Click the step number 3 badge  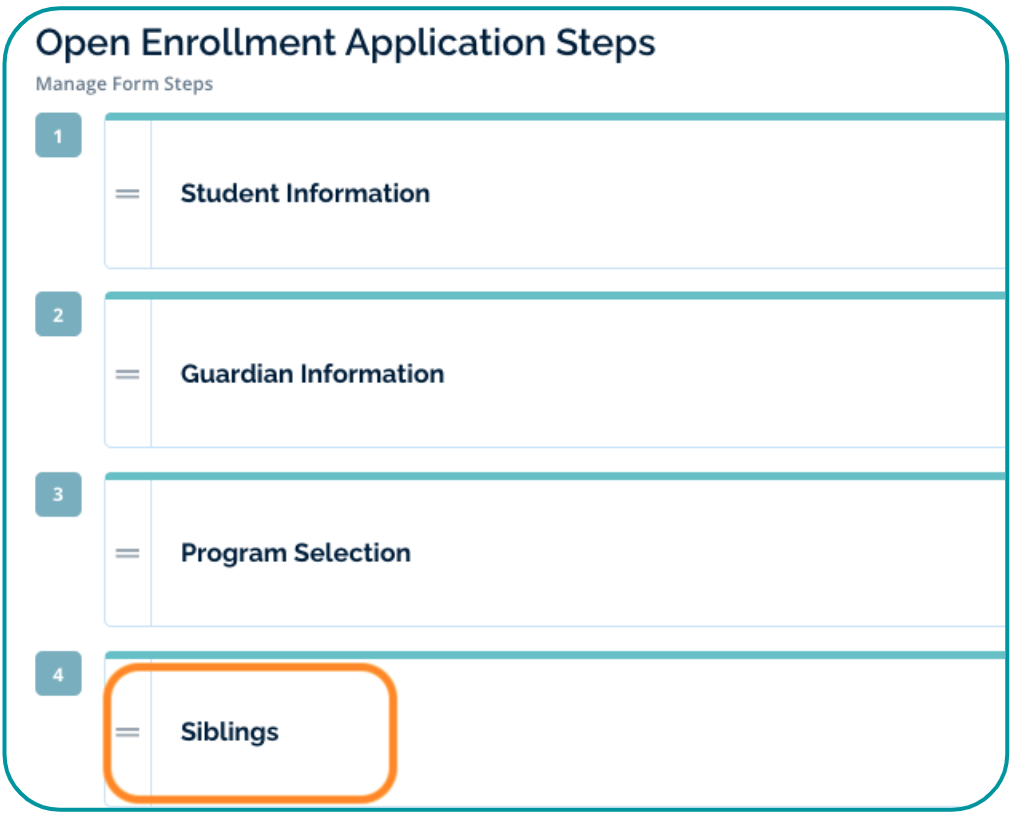pos(58,494)
